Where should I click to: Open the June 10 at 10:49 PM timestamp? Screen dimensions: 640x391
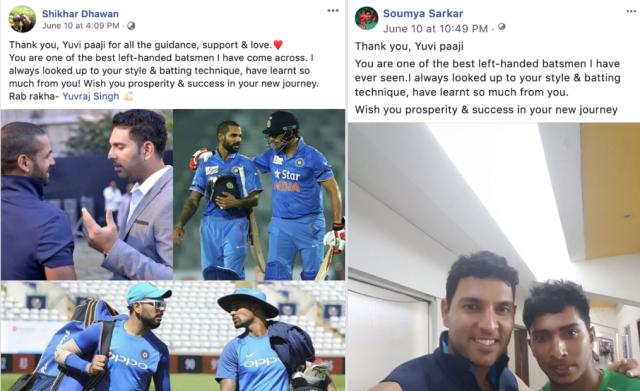[x=435, y=29]
